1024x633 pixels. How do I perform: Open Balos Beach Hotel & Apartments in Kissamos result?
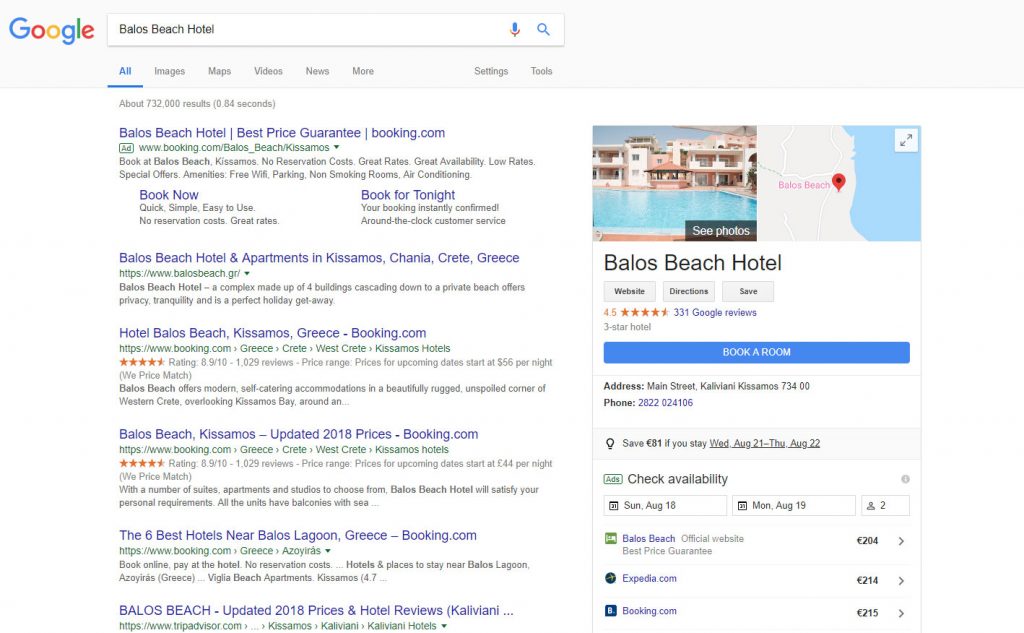[x=319, y=258]
